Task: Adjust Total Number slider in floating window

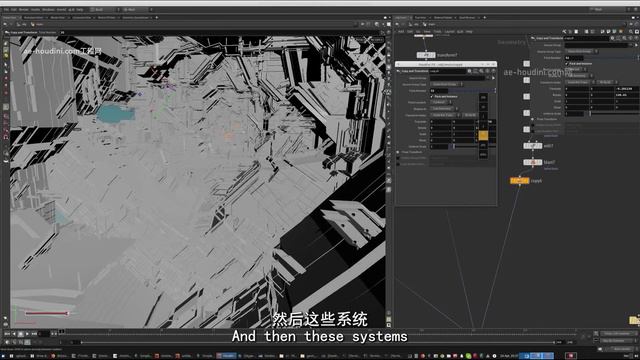Action: pos(472,90)
